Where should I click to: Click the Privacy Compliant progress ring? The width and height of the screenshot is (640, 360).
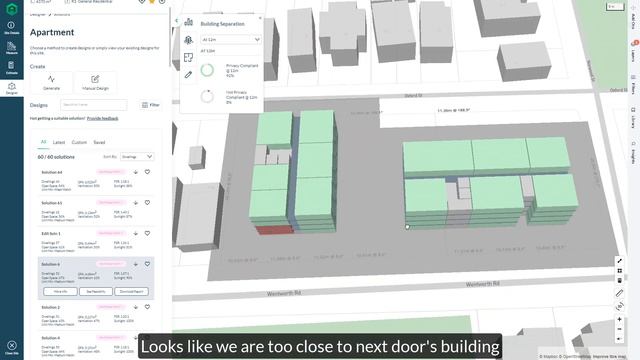point(207,70)
